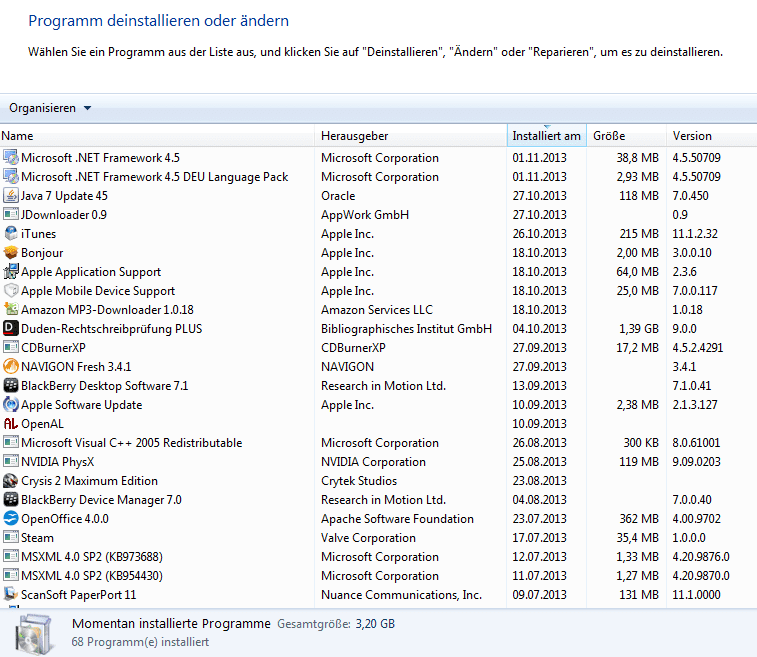Select OpenOffice 4.0.0 name
The height and width of the screenshot is (657, 757).
(x=65, y=518)
